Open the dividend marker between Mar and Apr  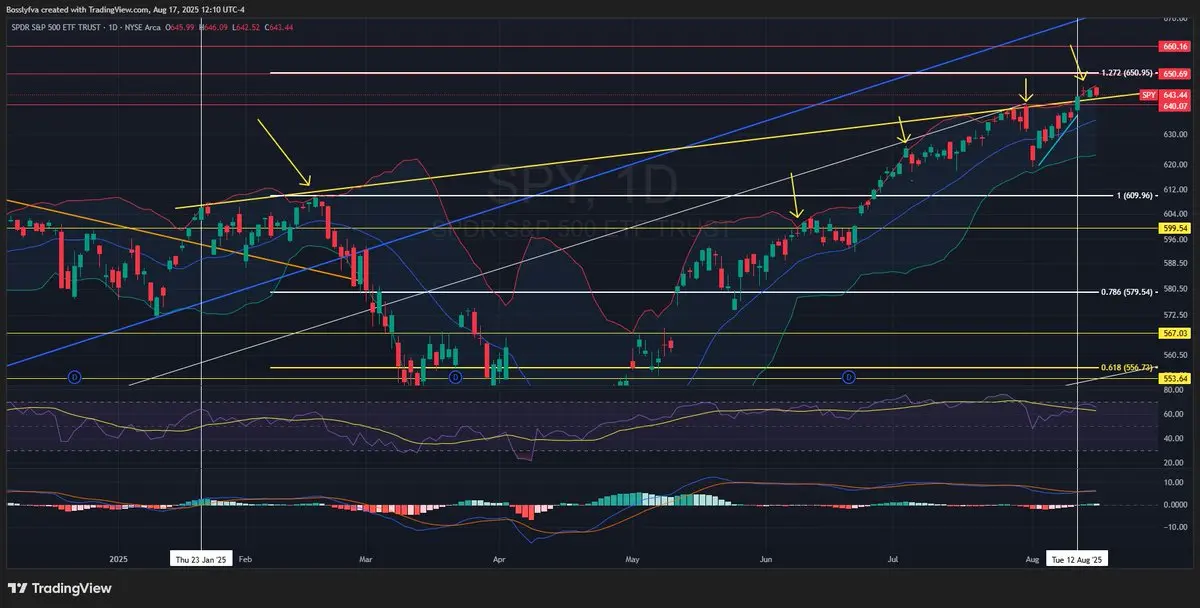pos(454,377)
